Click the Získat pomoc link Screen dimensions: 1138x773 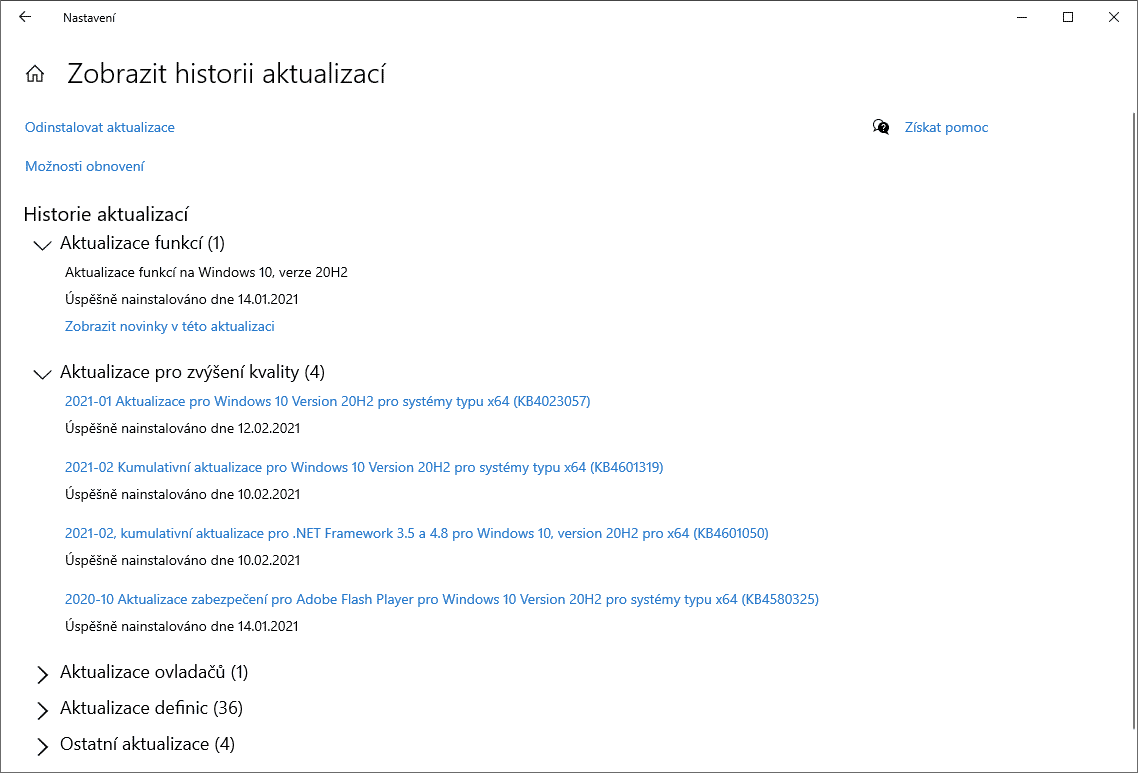(x=946, y=127)
